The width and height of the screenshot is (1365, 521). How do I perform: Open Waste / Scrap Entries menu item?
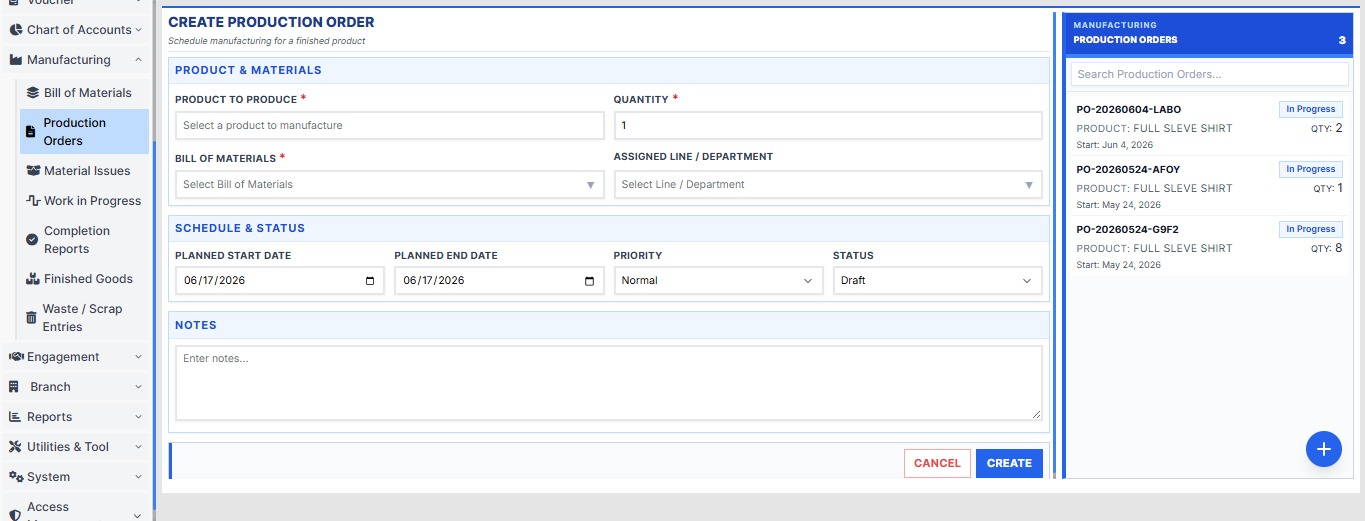[84, 318]
